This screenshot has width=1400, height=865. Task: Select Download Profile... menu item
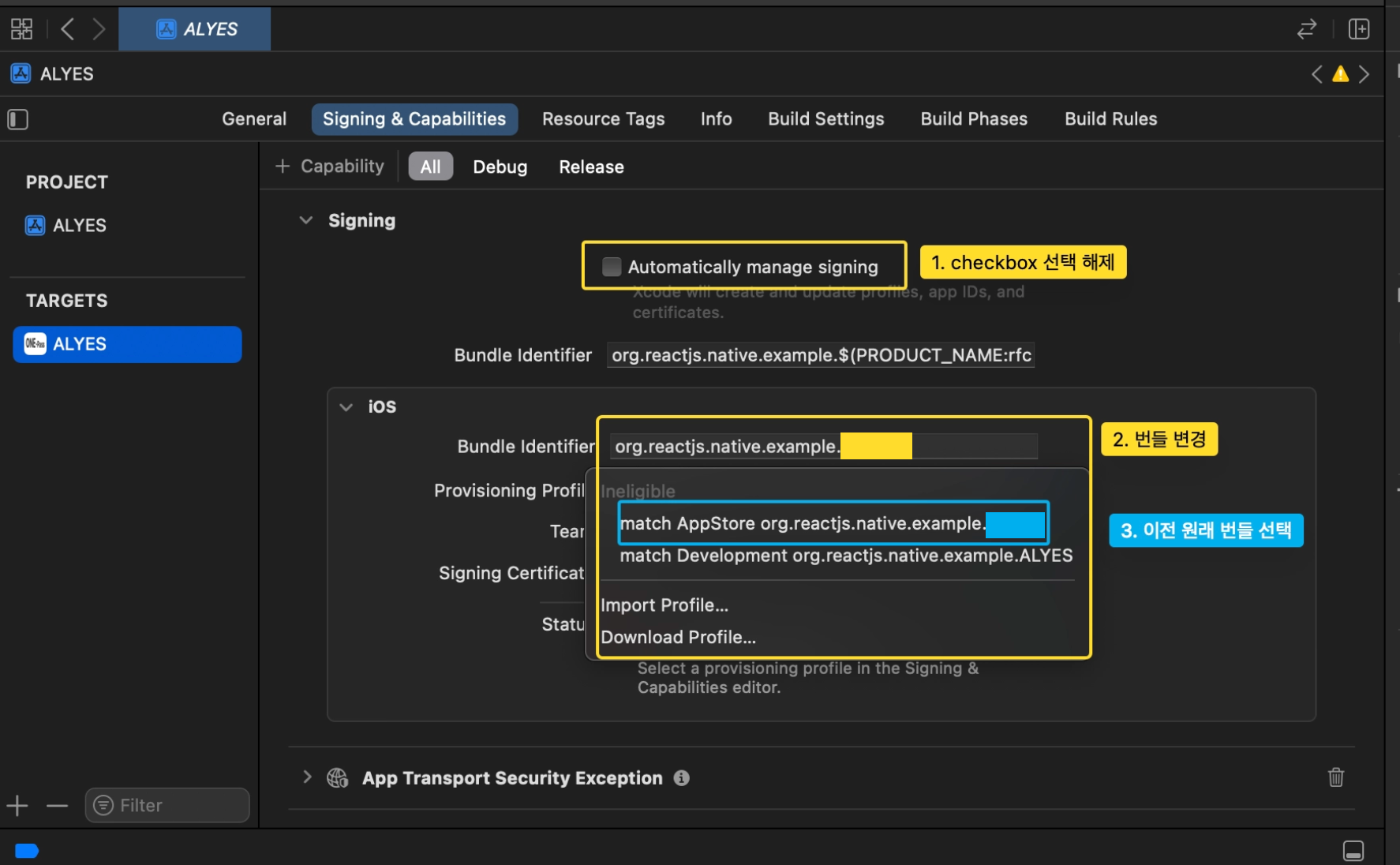679,637
